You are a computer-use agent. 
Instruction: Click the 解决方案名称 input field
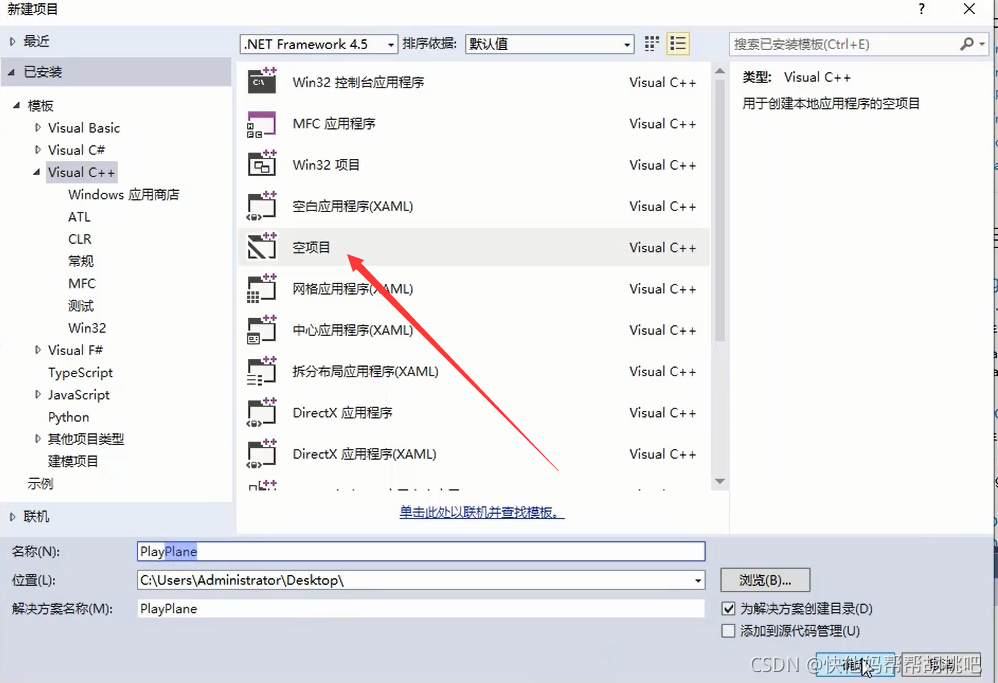coord(421,609)
